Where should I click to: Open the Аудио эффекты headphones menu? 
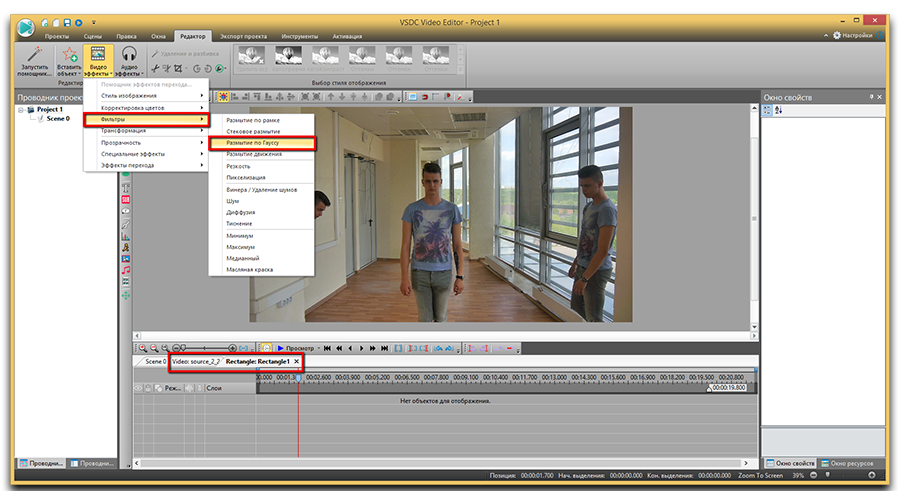coord(129,61)
